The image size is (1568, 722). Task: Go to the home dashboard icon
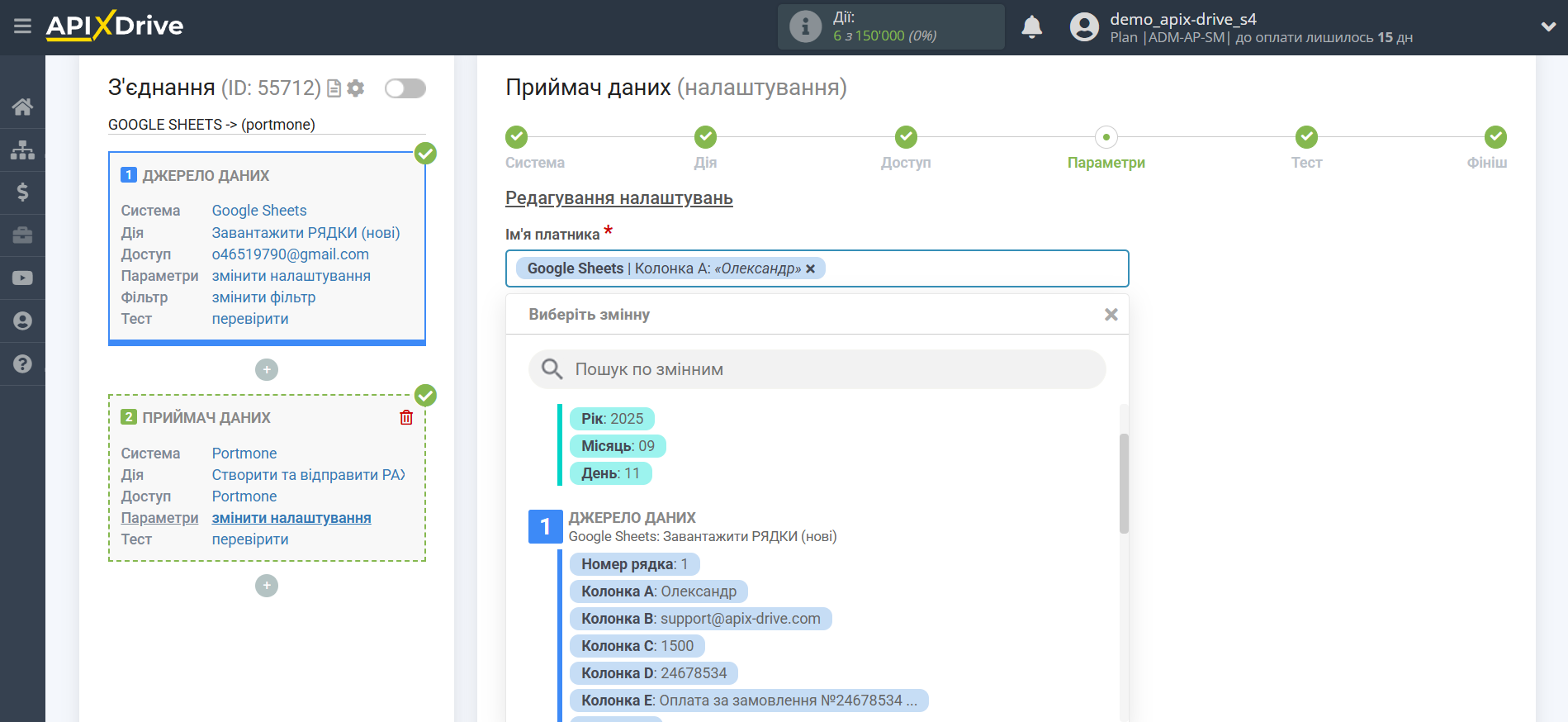22,107
